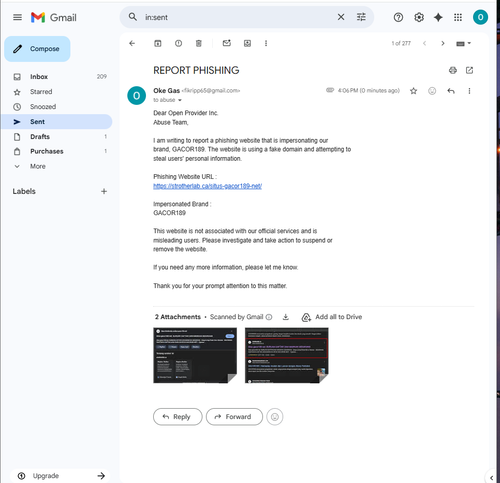Open the Settings gear icon
500x483 pixels.
coord(419,17)
